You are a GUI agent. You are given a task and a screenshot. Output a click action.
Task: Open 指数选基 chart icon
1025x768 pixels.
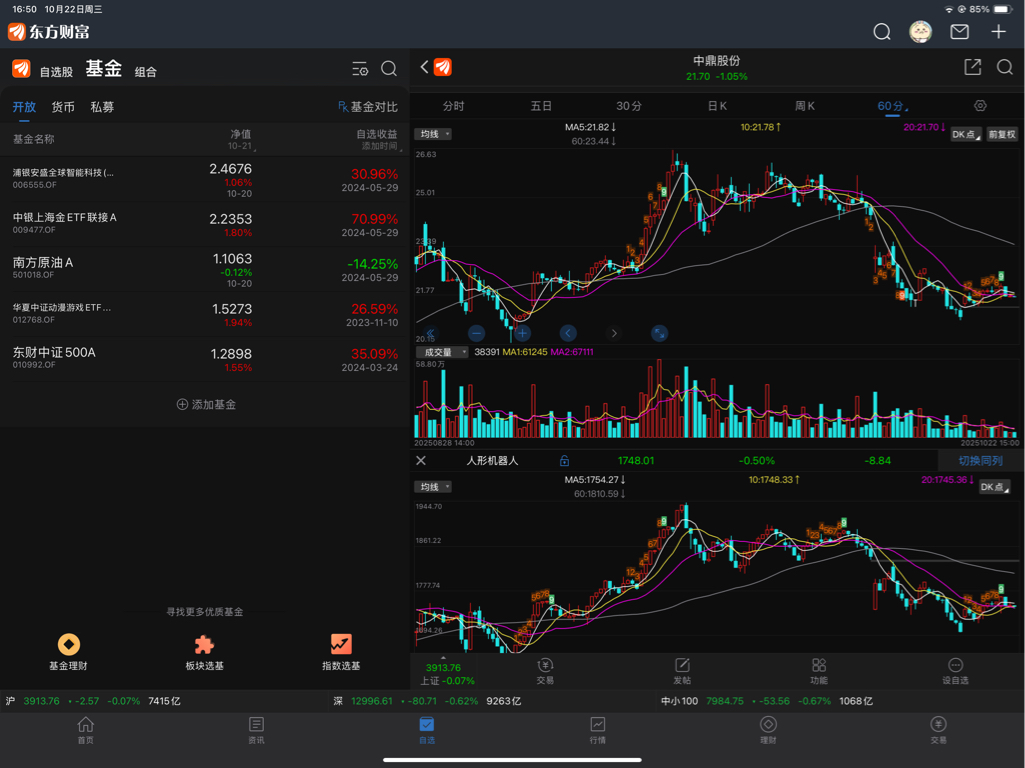tap(341, 652)
